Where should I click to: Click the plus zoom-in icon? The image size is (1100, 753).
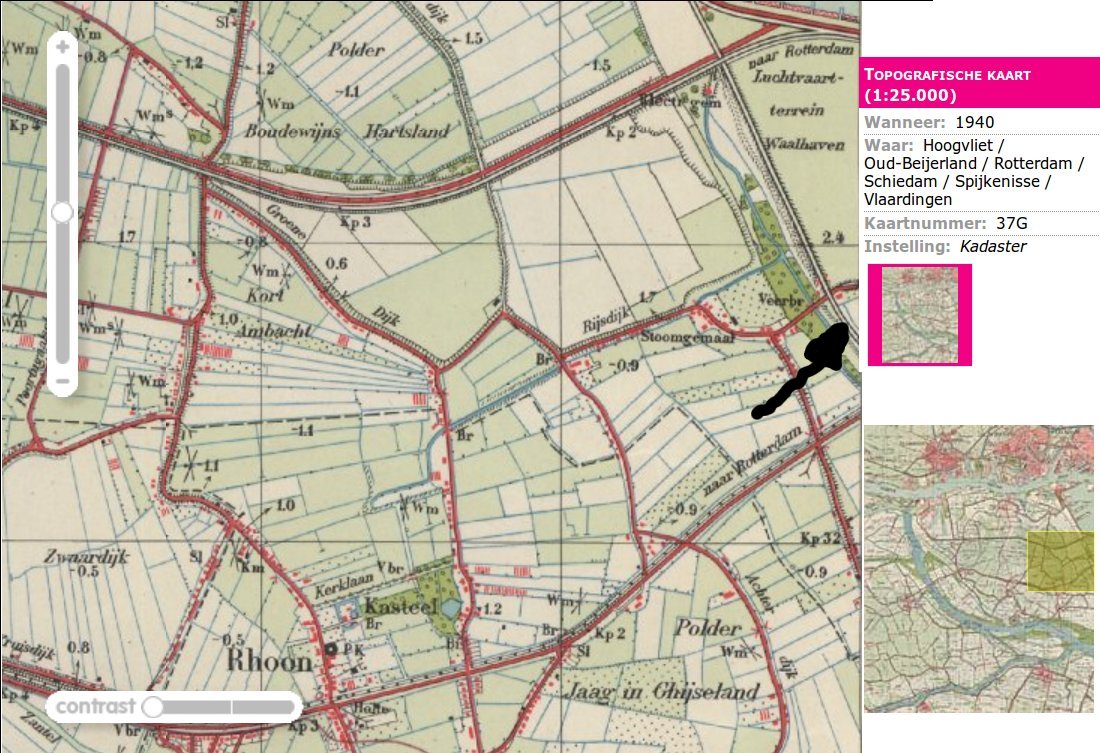point(63,47)
